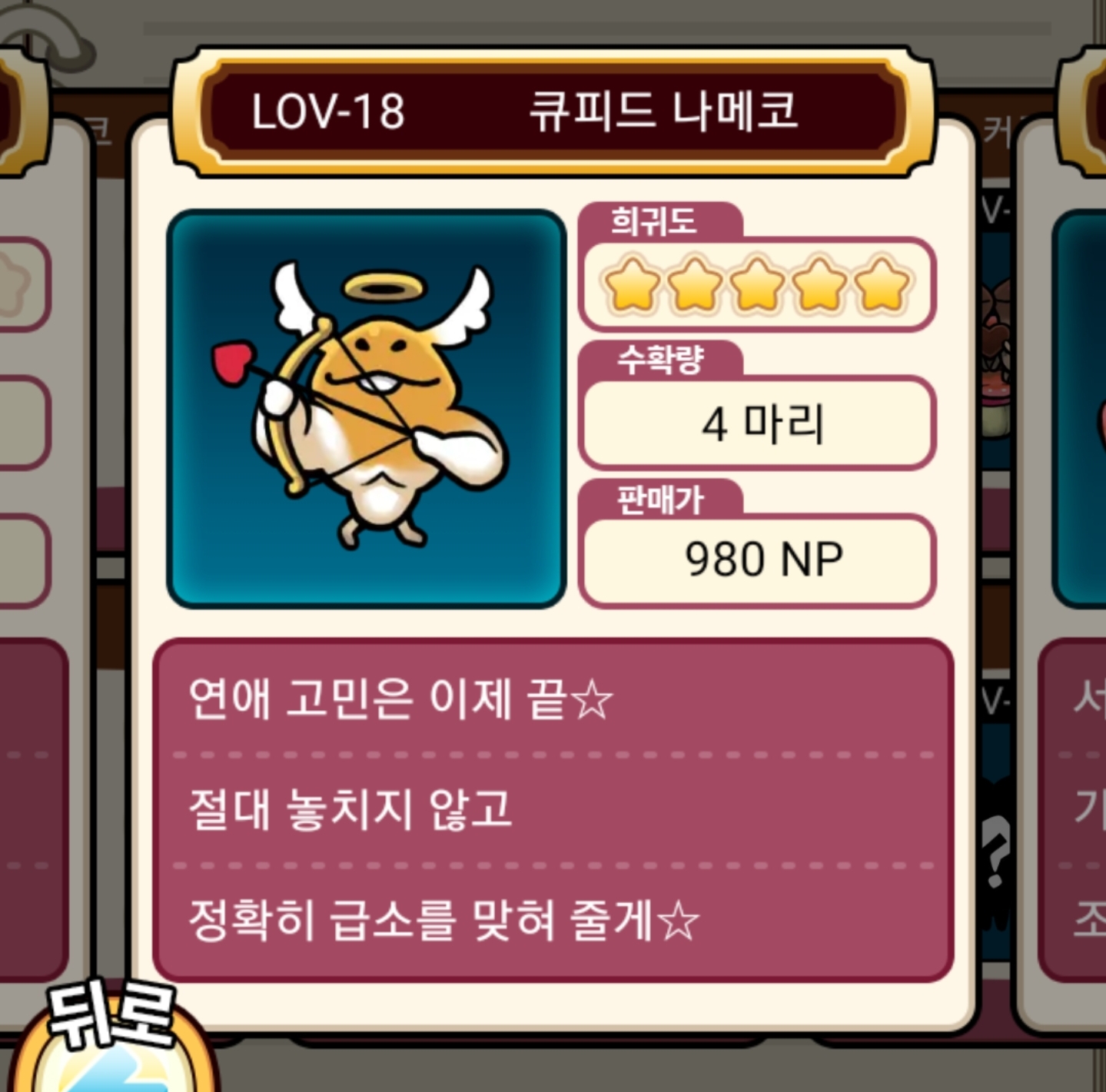Tap description line 연애 고민은 이제 끝

(400, 699)
